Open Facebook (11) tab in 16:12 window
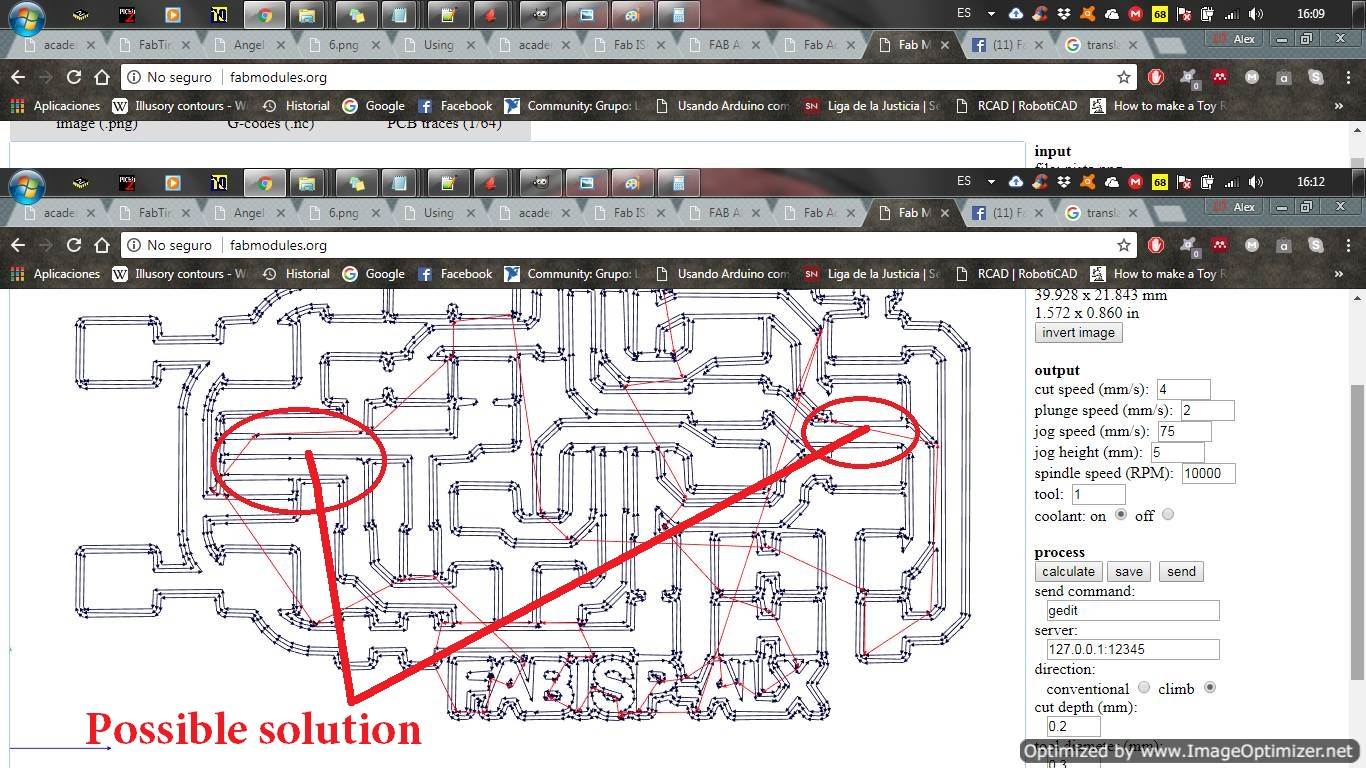The image size is (1366, 768). [x=1007, y=213]
